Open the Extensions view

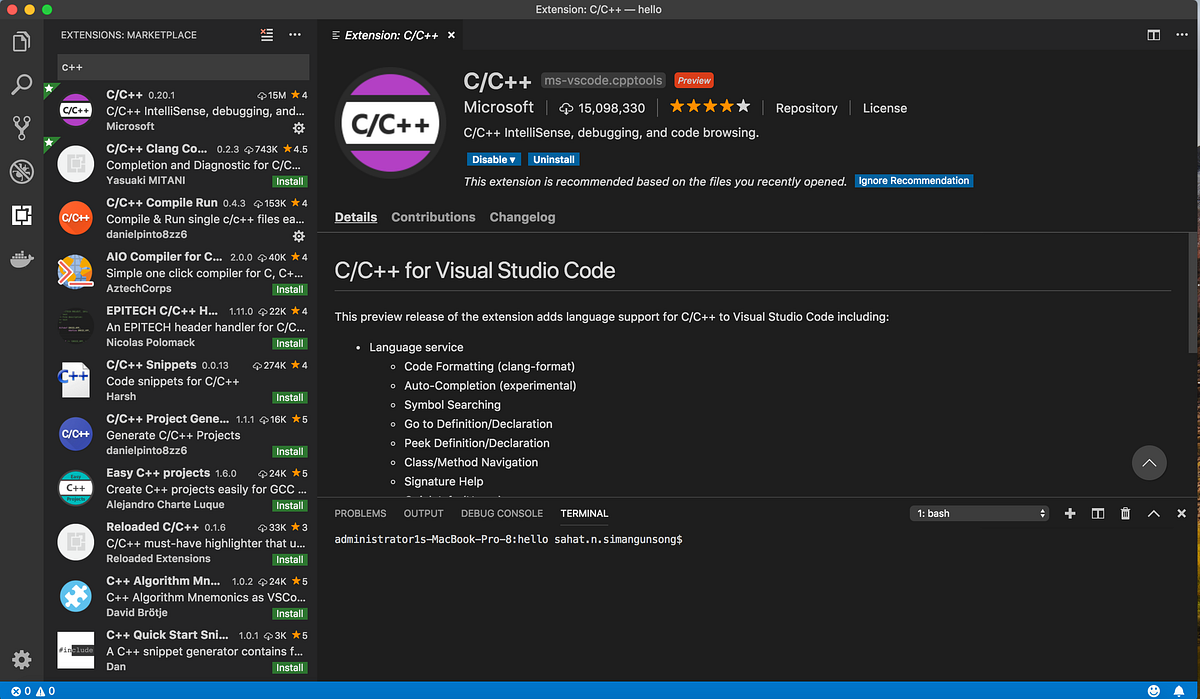[22, 215]
